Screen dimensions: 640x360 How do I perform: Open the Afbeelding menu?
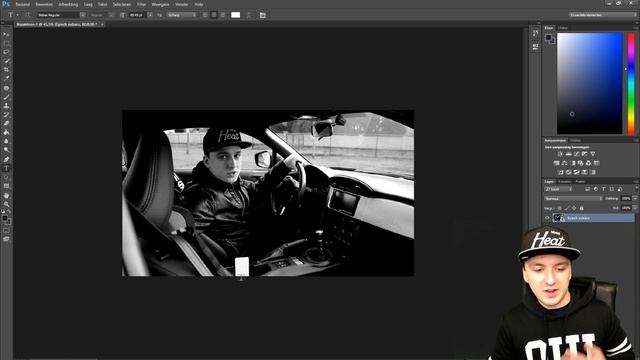(x=68, y=4)
